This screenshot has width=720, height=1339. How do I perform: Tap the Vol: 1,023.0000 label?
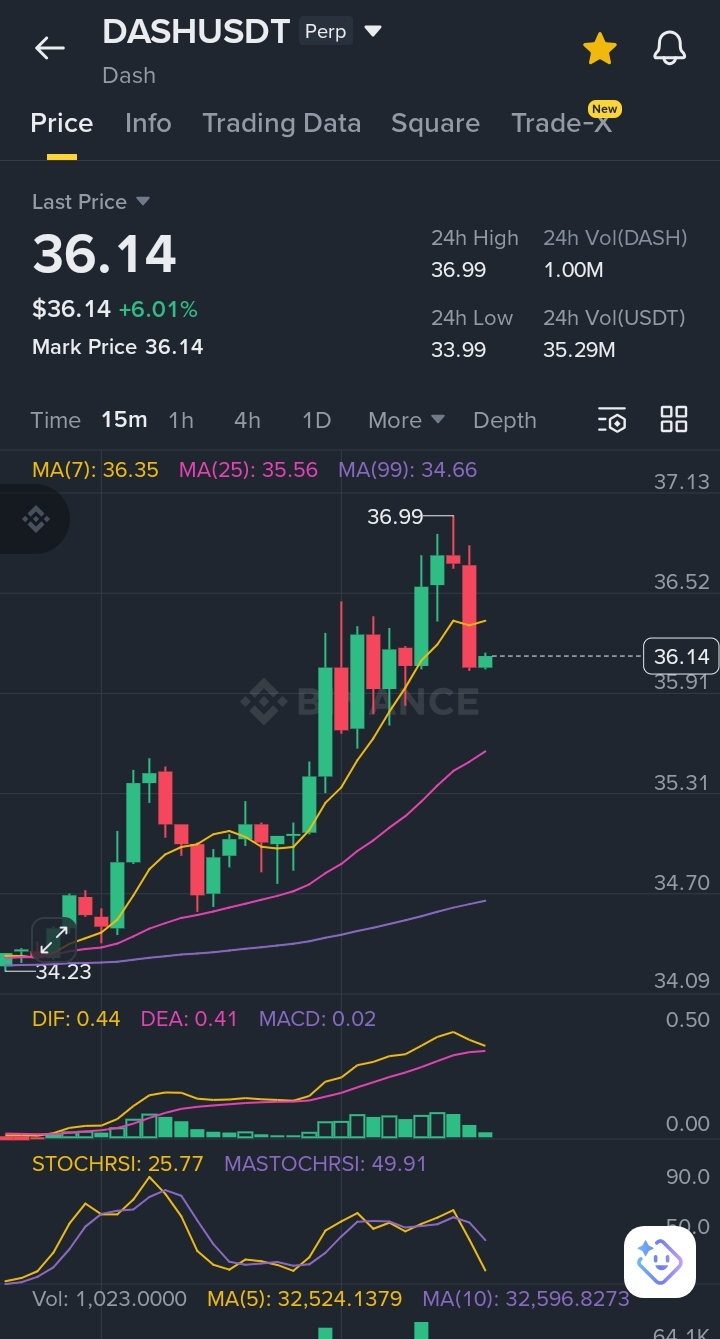(x=109, y=1299)
